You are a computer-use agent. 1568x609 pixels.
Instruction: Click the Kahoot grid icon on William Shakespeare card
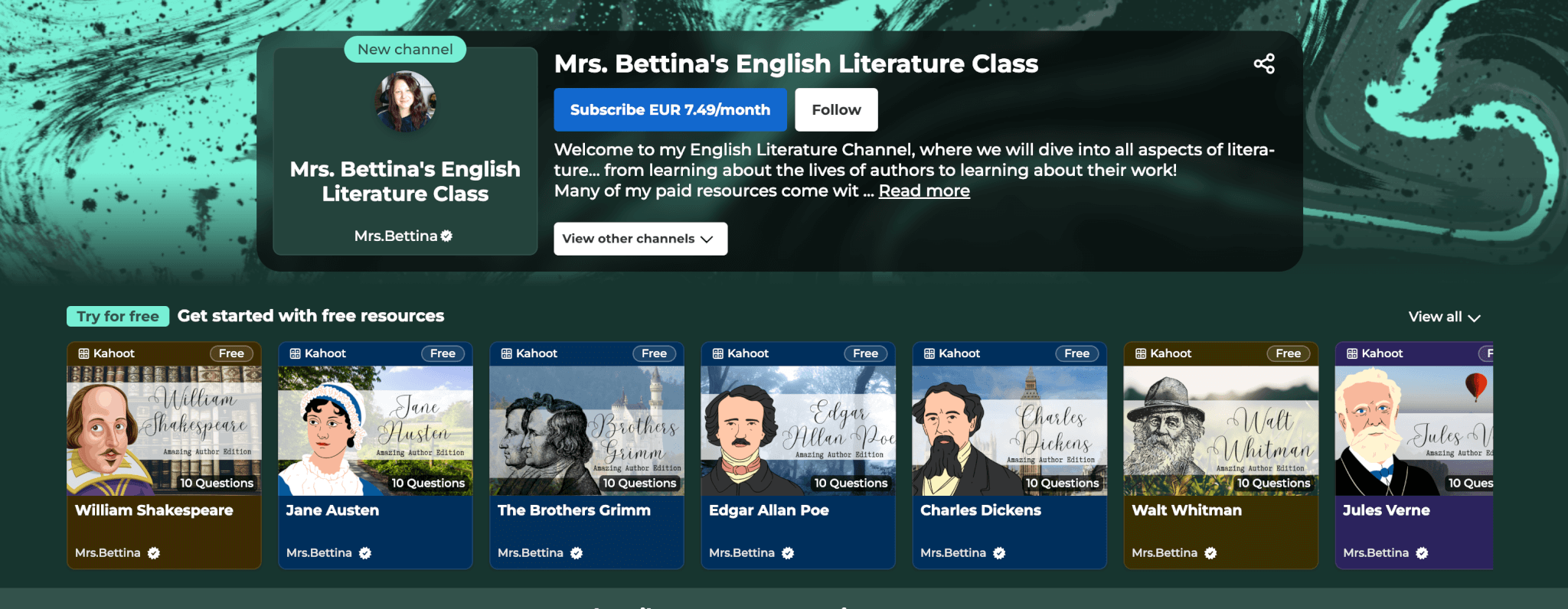[83, 353]
